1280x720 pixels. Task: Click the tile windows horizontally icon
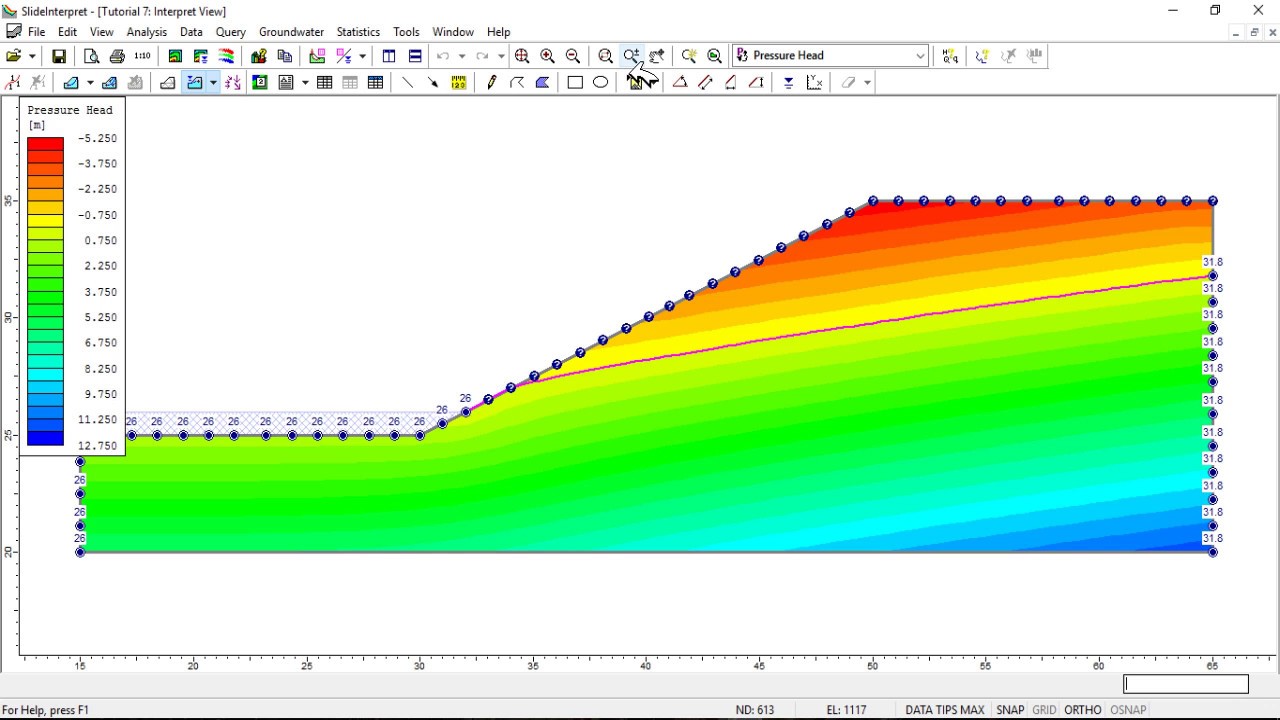[415, 56]
